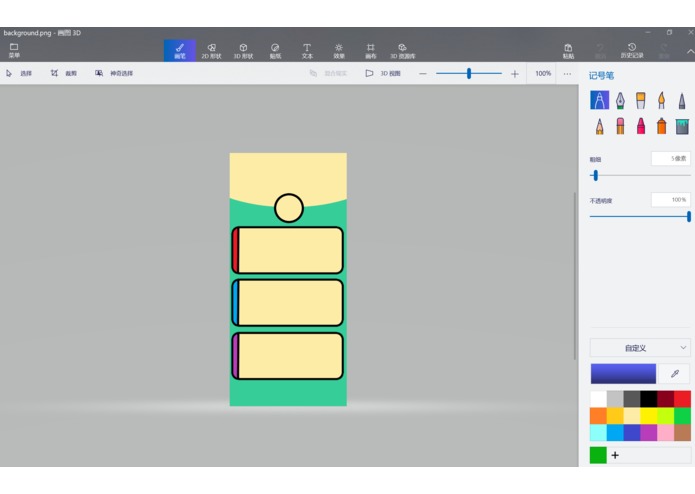
Task: Expand the 自定义 material dropdown
Action: click(640, 348)
